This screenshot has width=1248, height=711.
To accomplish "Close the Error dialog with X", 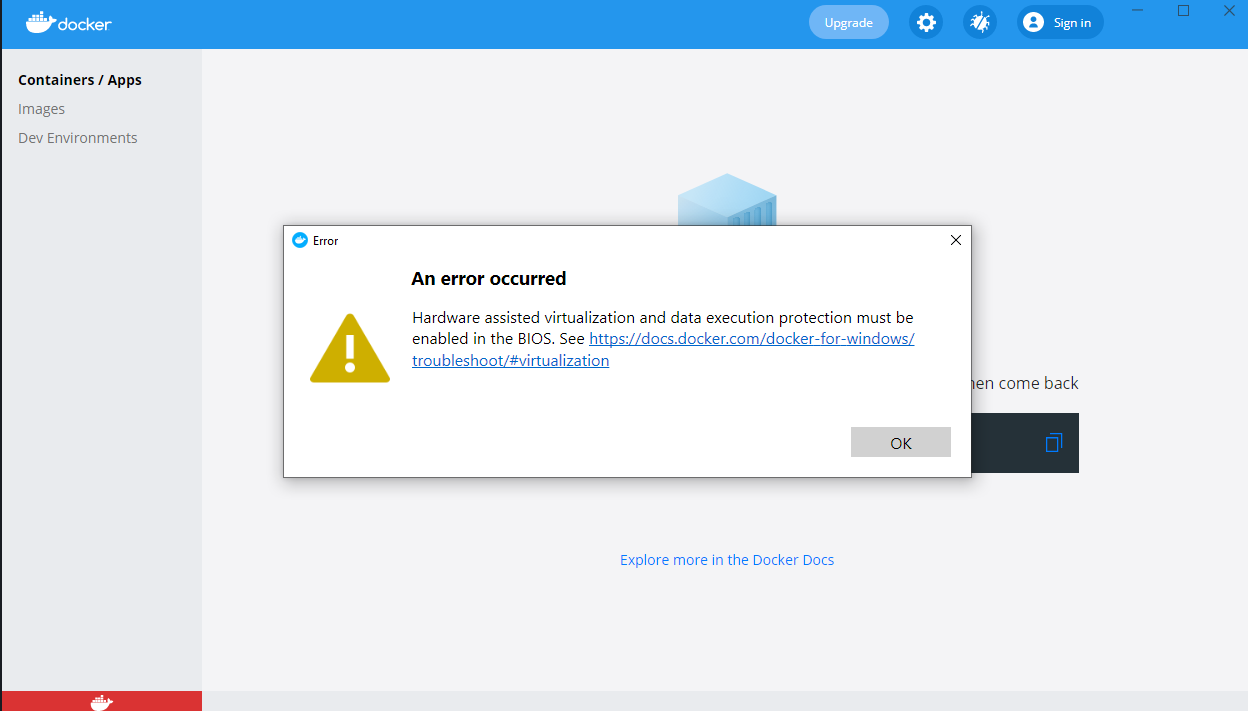I will [955, 240].
